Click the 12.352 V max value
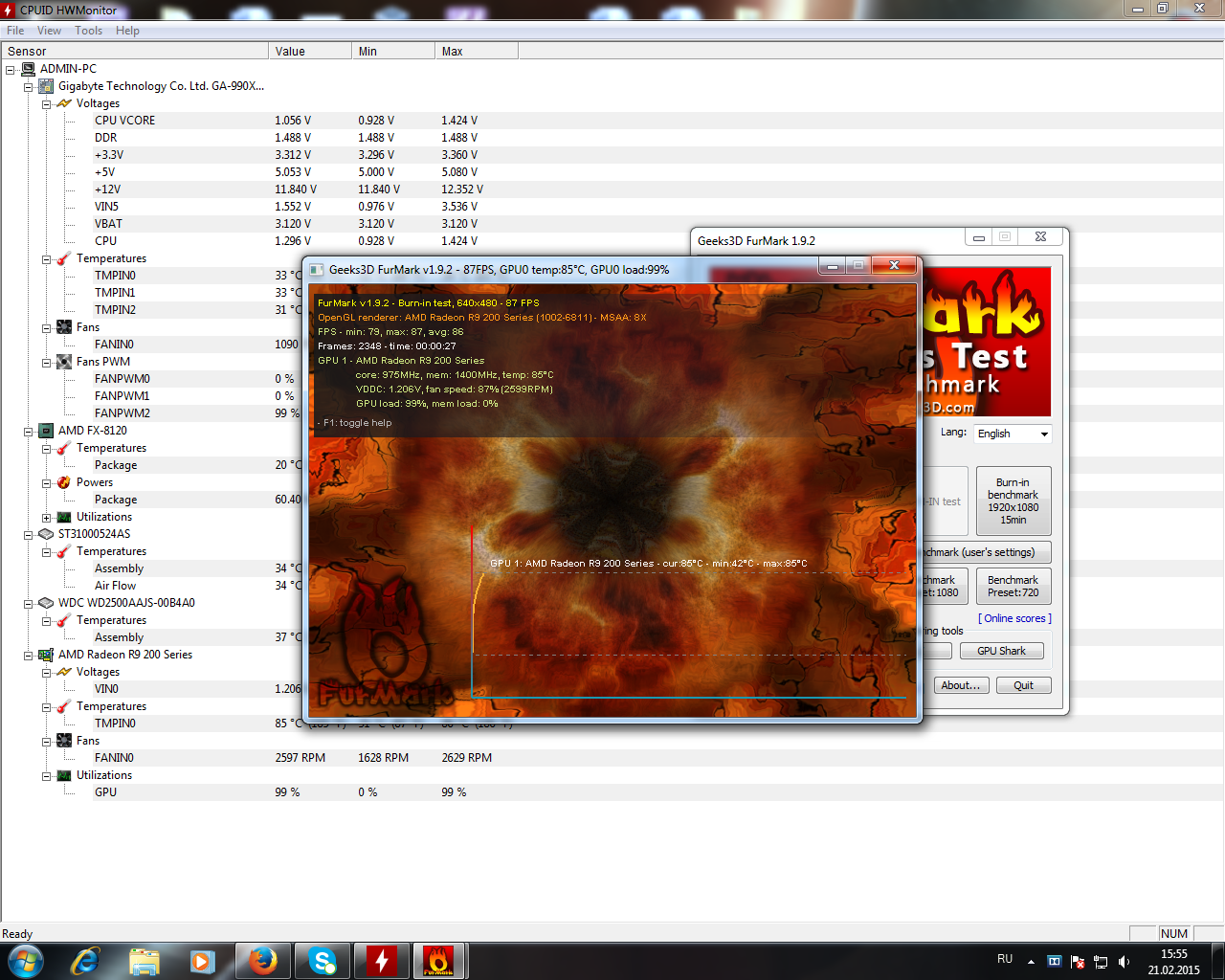Viewport: 1225px width, 980px height. (x=462, y=189)
